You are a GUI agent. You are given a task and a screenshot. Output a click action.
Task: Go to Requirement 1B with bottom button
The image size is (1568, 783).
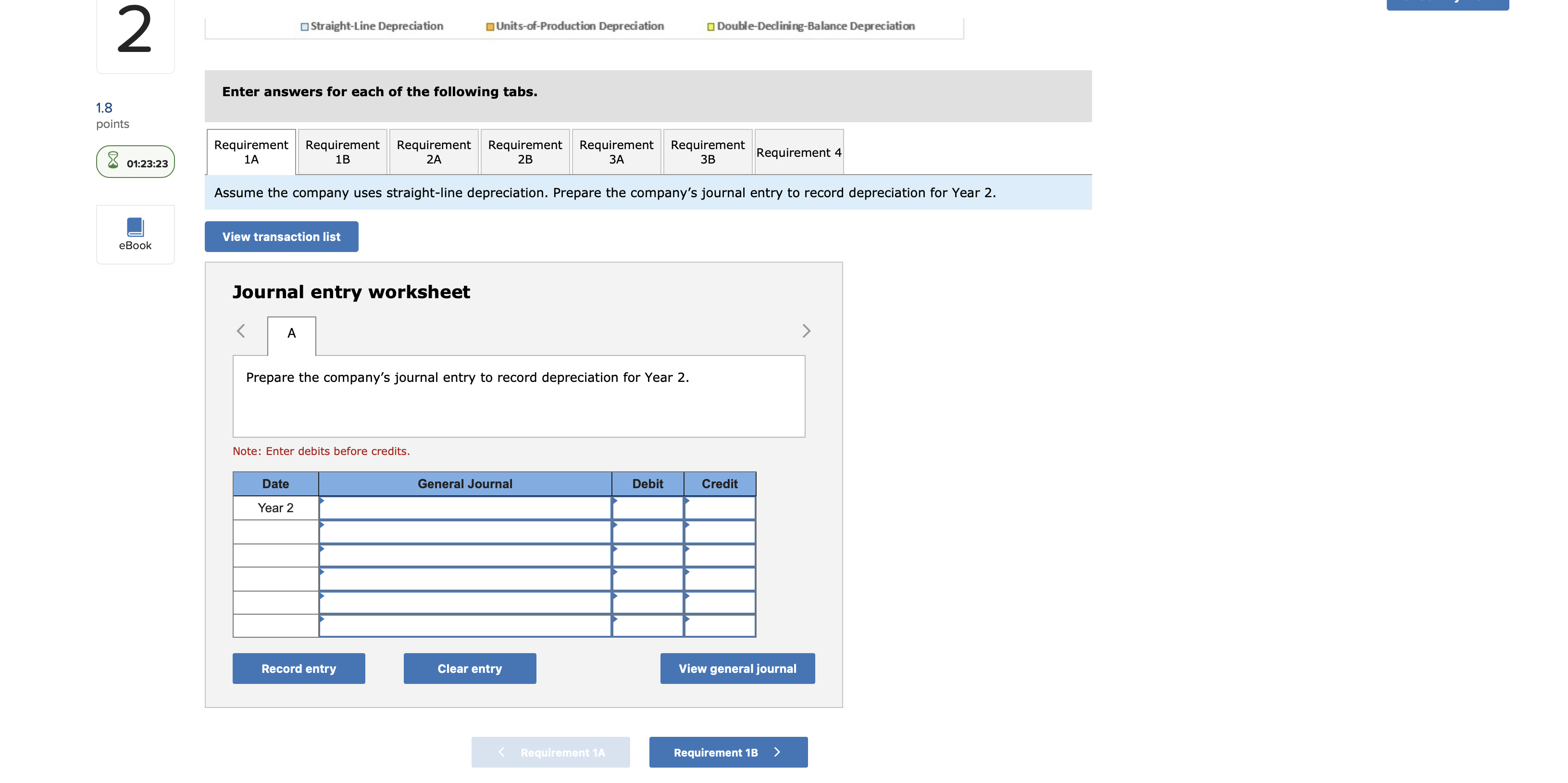click(x=728, y=753)
